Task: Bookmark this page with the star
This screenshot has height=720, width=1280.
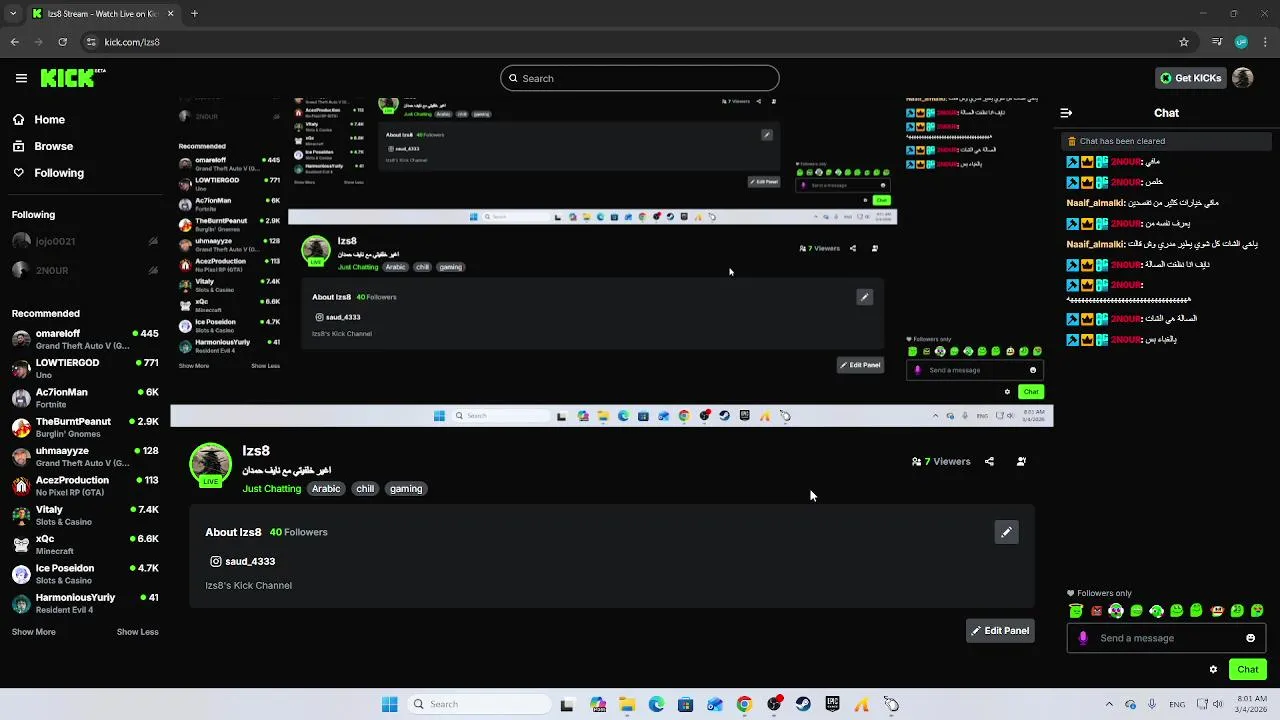Action: coord(1184,42)
